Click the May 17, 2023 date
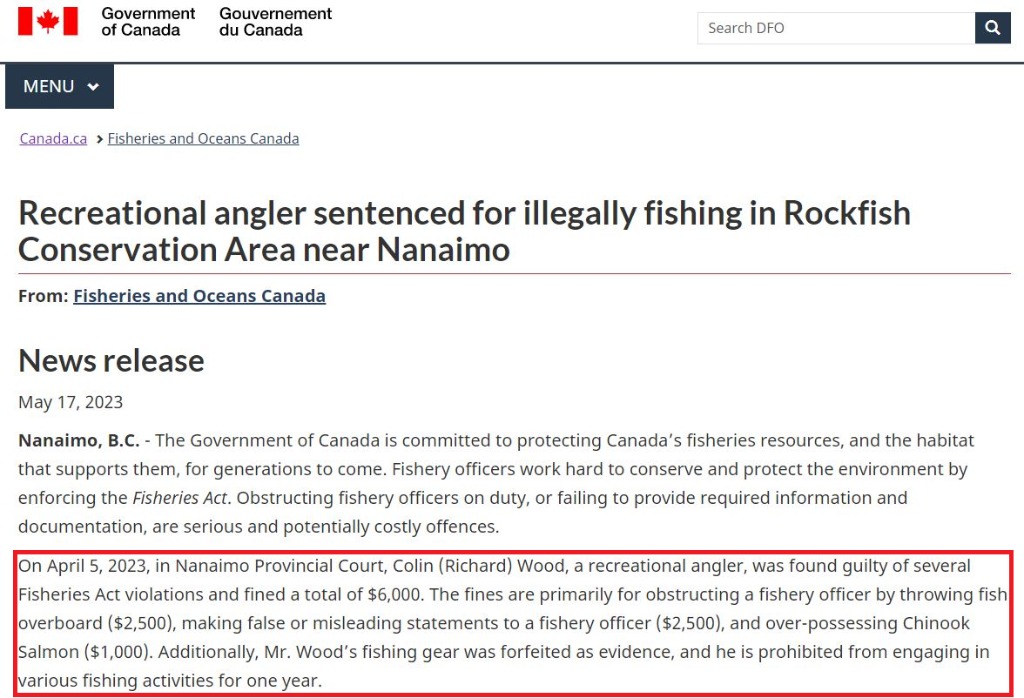Viewport: 1024px width, 698px height. 71,402
